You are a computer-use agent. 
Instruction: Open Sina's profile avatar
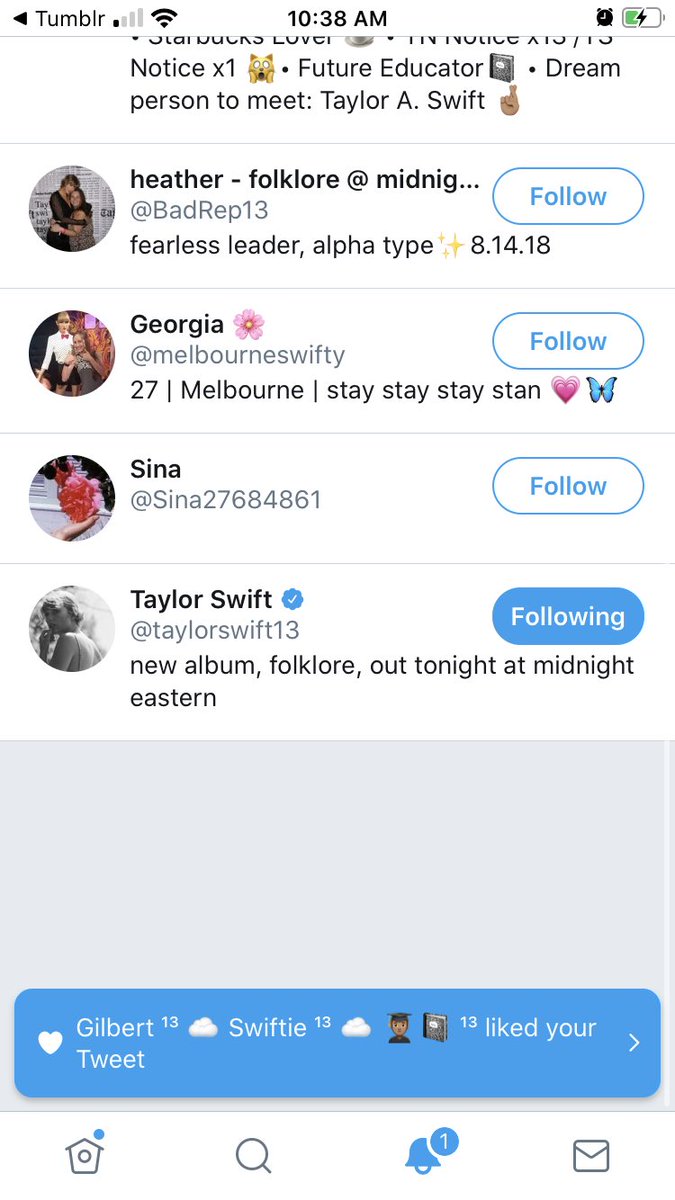pyautogui.click(x=72, y=498)
